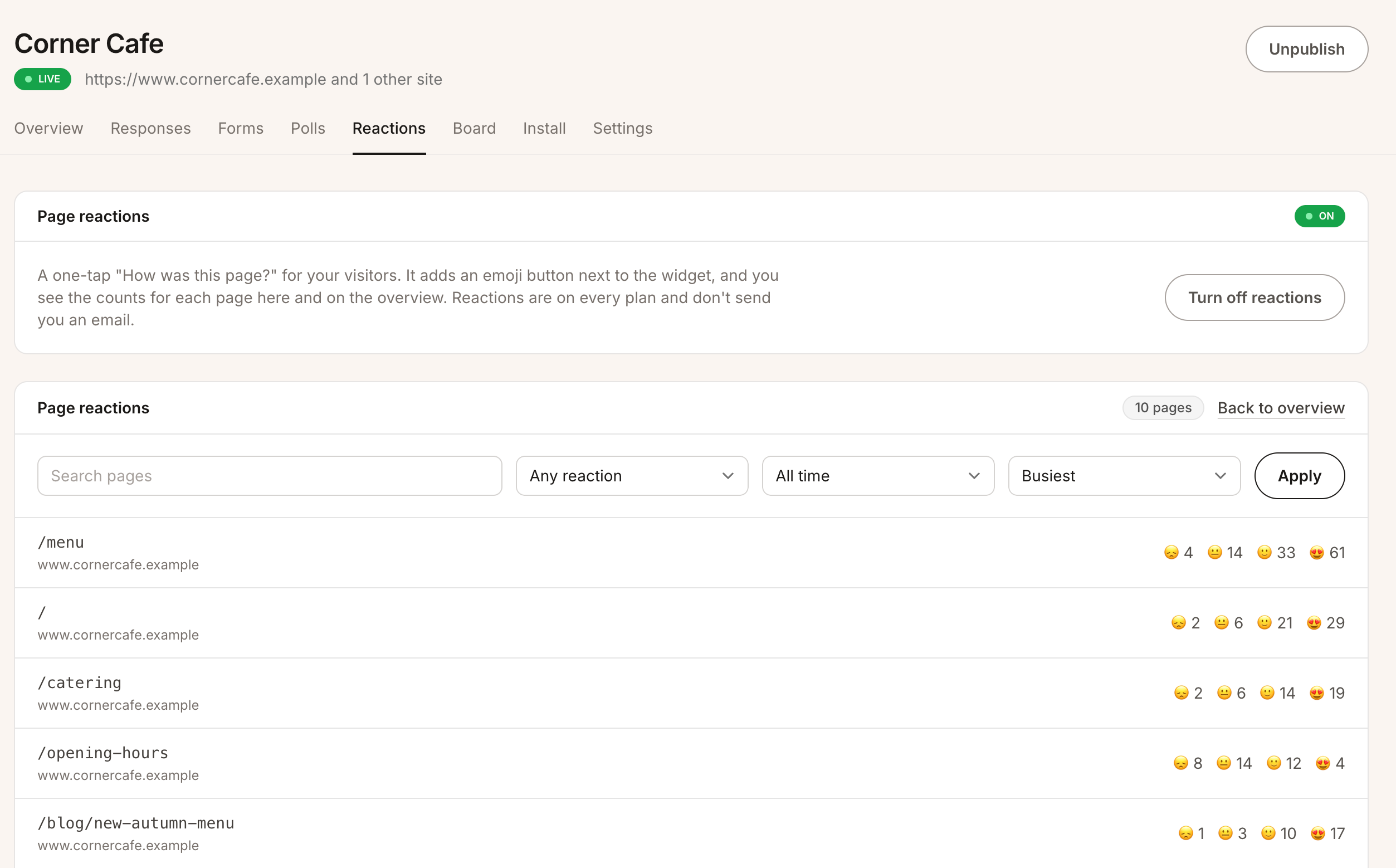
Task: Click the smiling emoji in /opening-hours row
Action: click(x=1274, y=763)
